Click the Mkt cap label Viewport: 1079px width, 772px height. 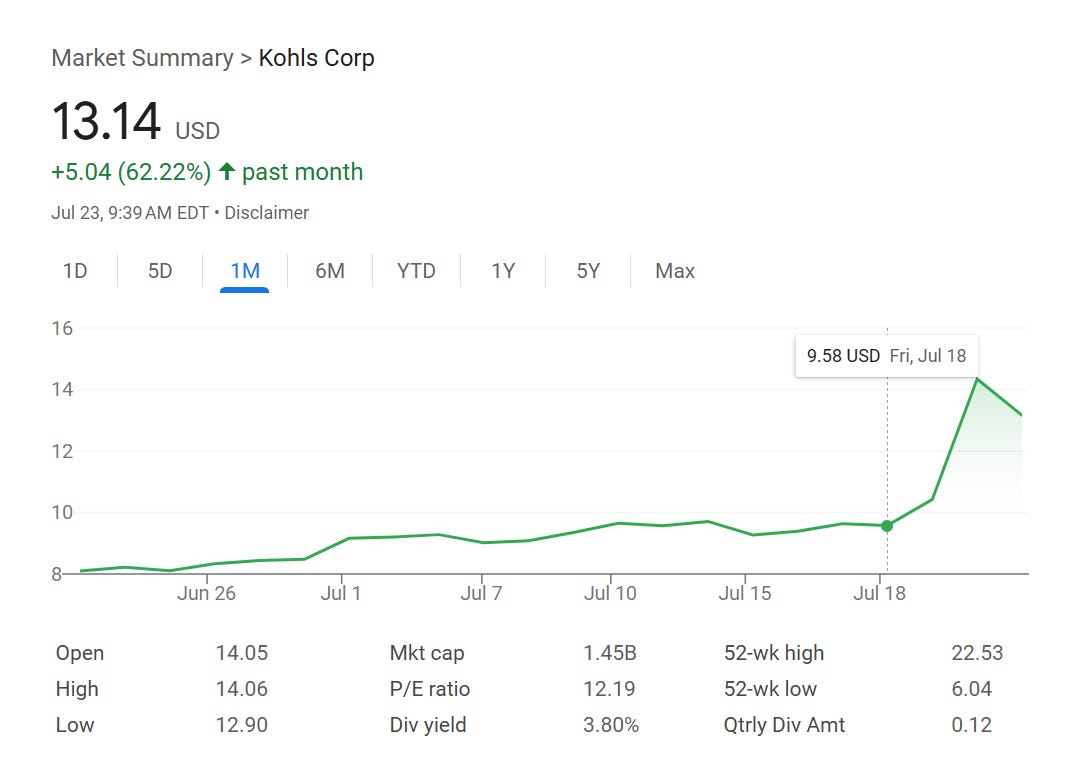pyautogui.click(x=427, y=653)
